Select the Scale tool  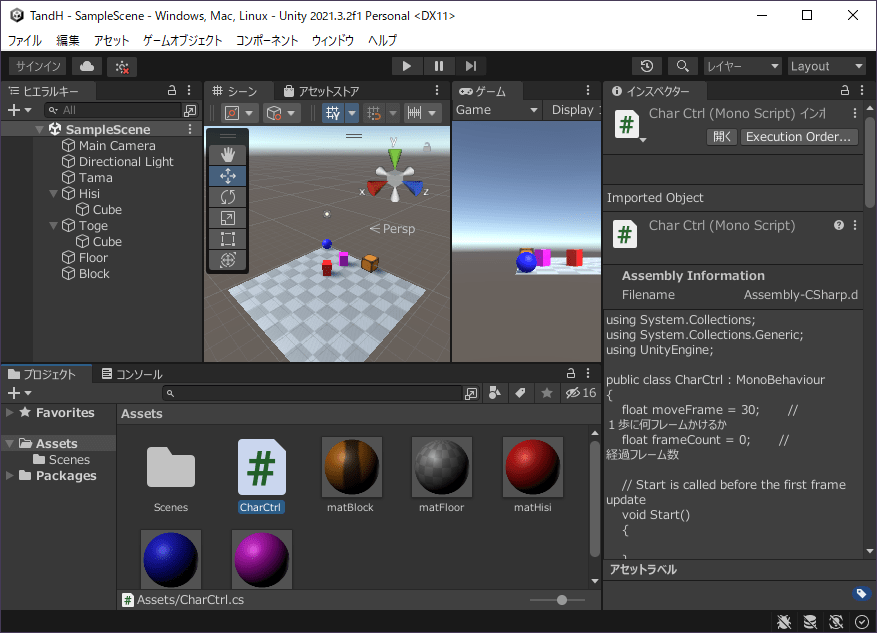tap(228, 218)
